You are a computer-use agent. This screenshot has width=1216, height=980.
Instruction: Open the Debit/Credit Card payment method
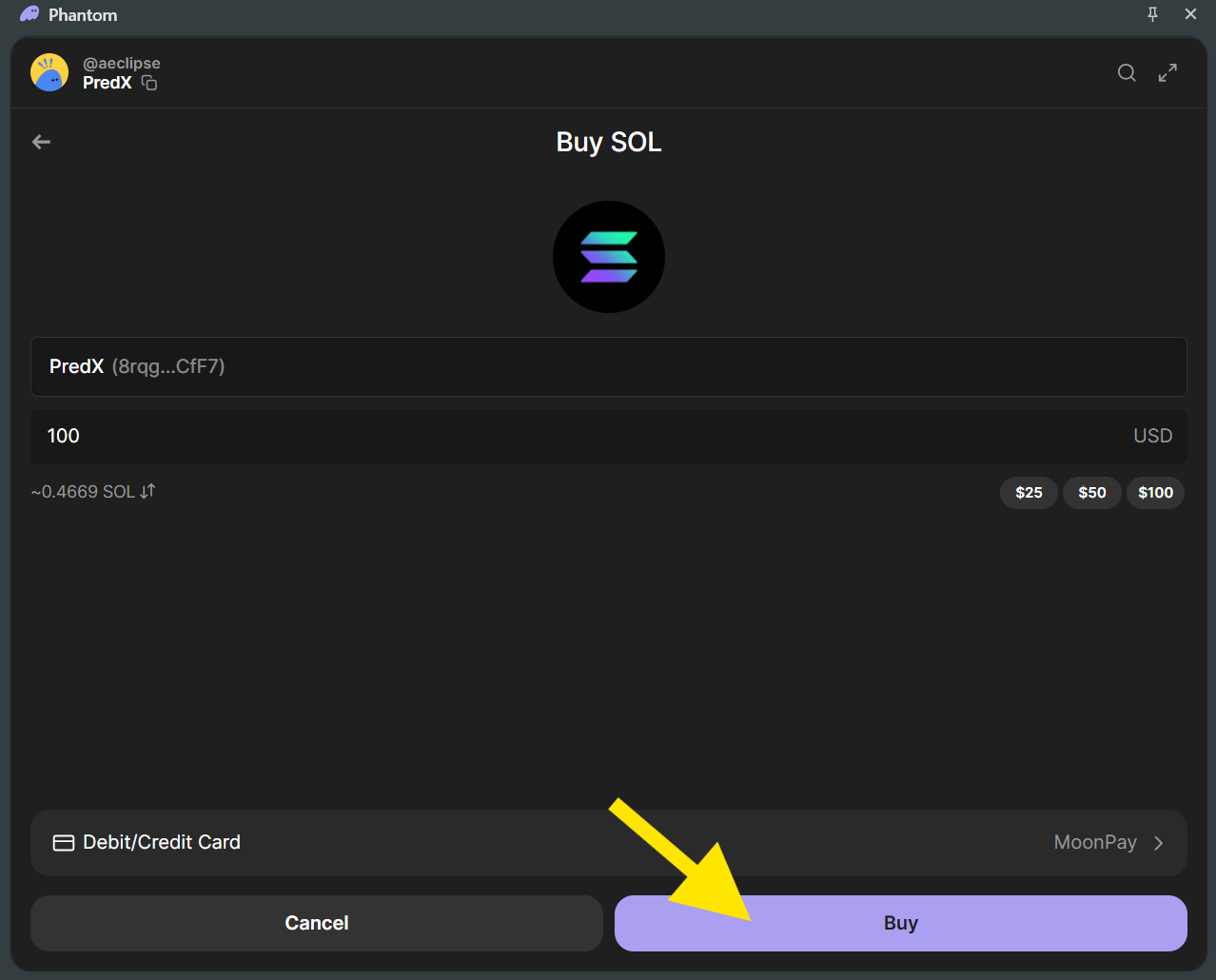[162, 843]
